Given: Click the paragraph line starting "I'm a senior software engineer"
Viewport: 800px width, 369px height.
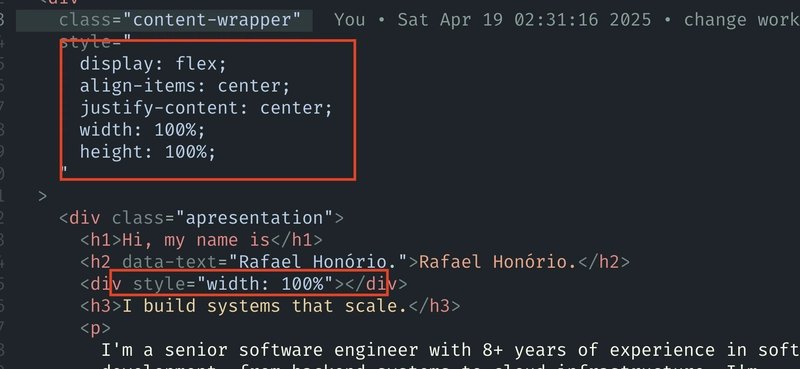Looking at the screenshot, I should (x=451, y=350).
